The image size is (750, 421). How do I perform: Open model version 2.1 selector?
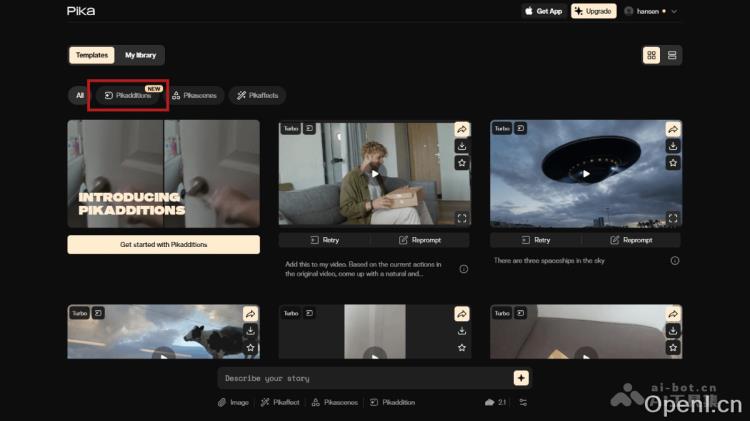[495, 402]
